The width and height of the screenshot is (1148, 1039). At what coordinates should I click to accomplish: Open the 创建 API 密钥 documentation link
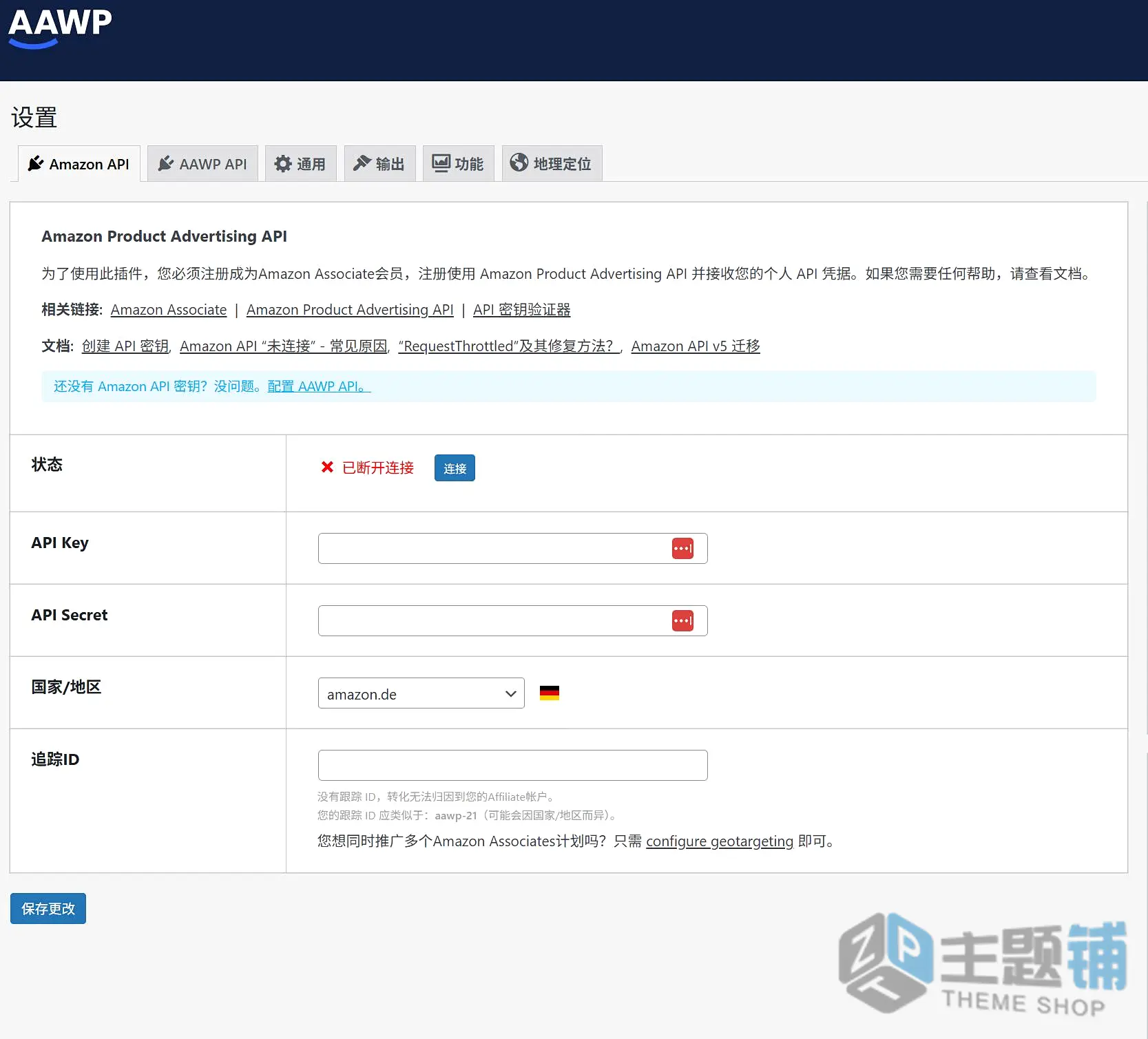coord(125,346)
